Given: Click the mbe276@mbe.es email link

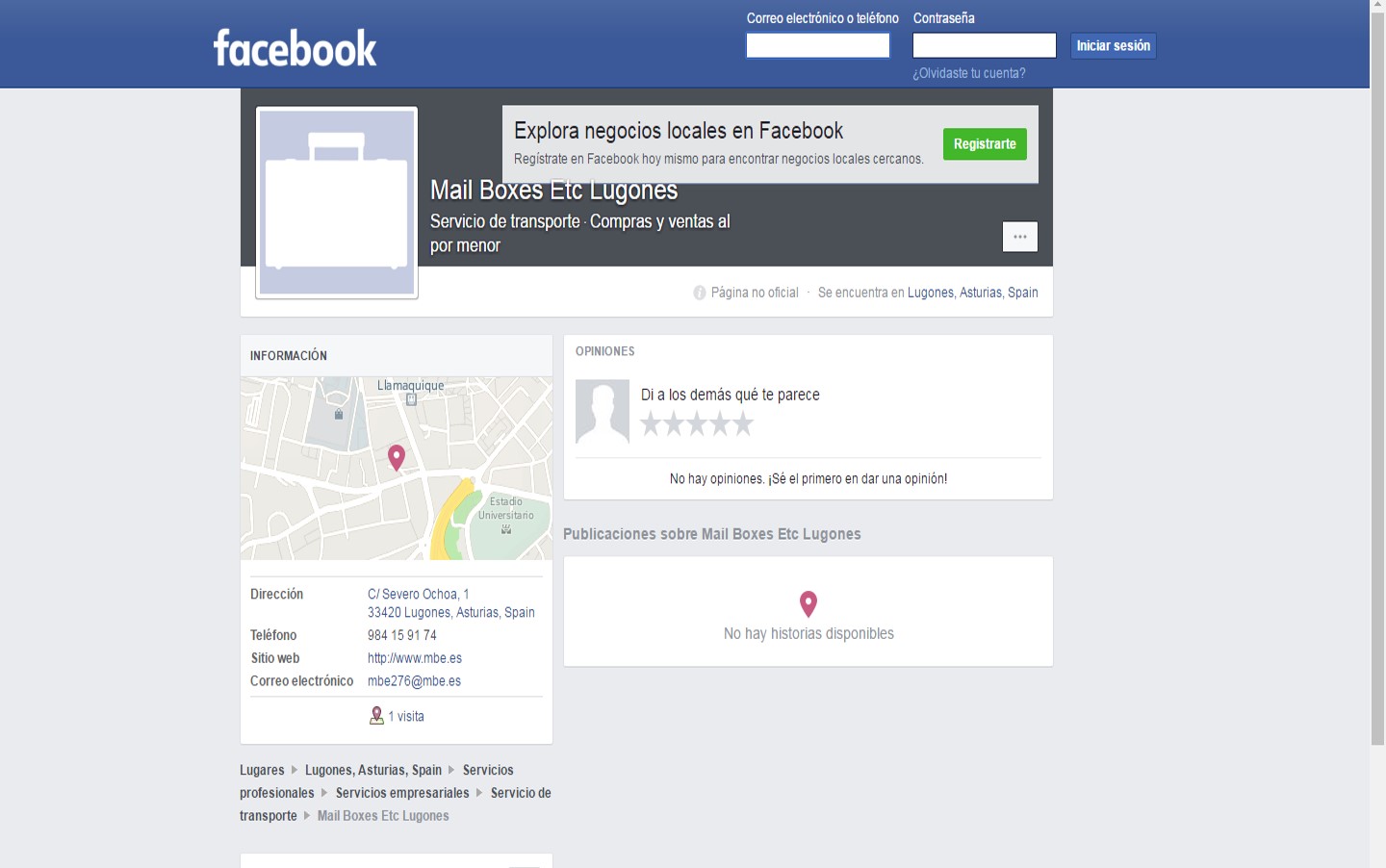Looking at the screenshot, I should point(414,681).
